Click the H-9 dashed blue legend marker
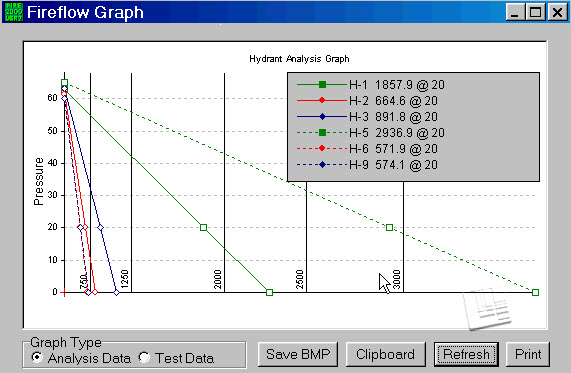Viewport: 571px width, 373px height. point(322,165)
